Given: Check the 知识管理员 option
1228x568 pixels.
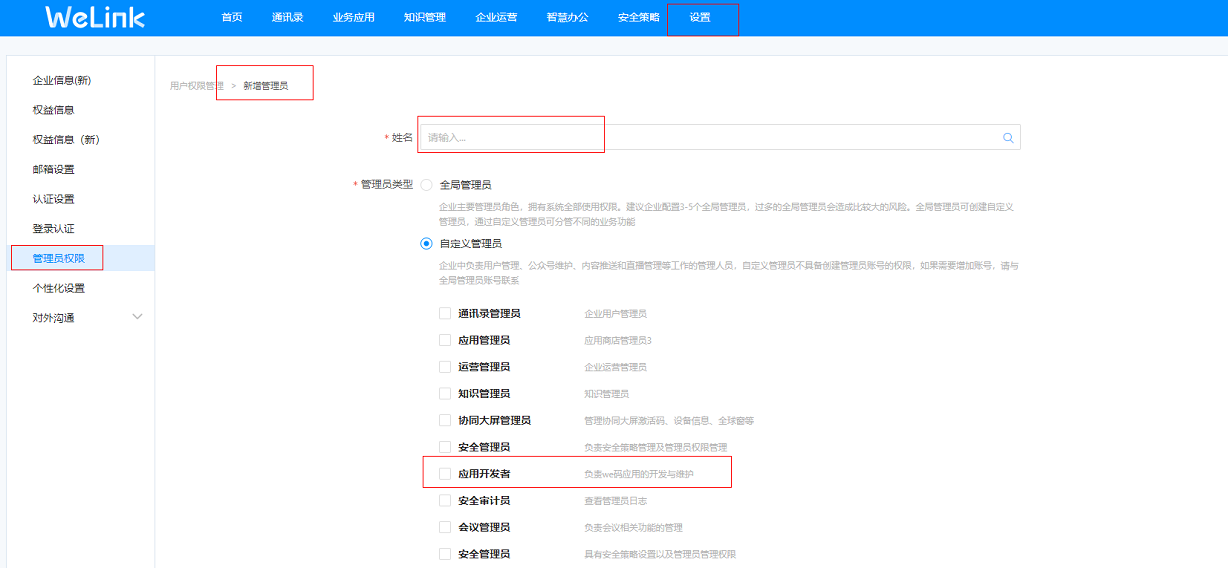Looking at the screenshot, I should point(445,394).
